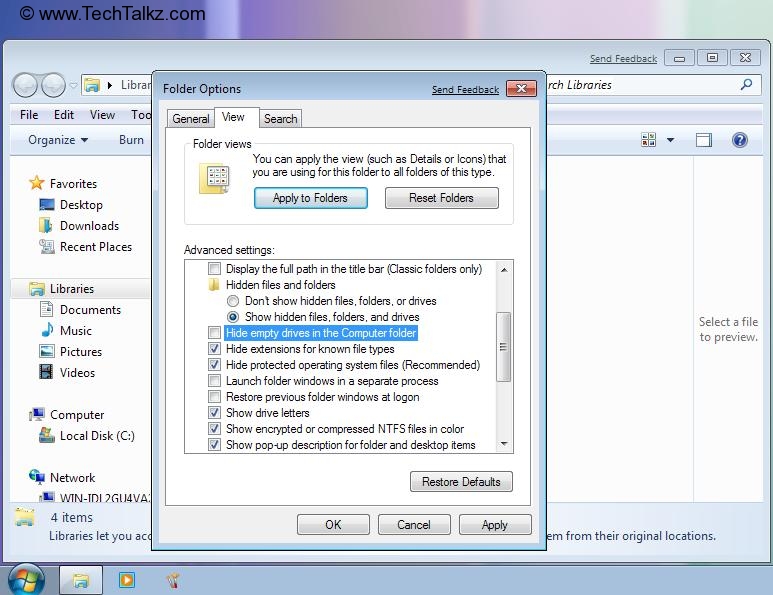The width and height of the screenshot is (773, 595).
Task: Click the Advanced settings scrollbar thumb
Action: click(503, 347)
